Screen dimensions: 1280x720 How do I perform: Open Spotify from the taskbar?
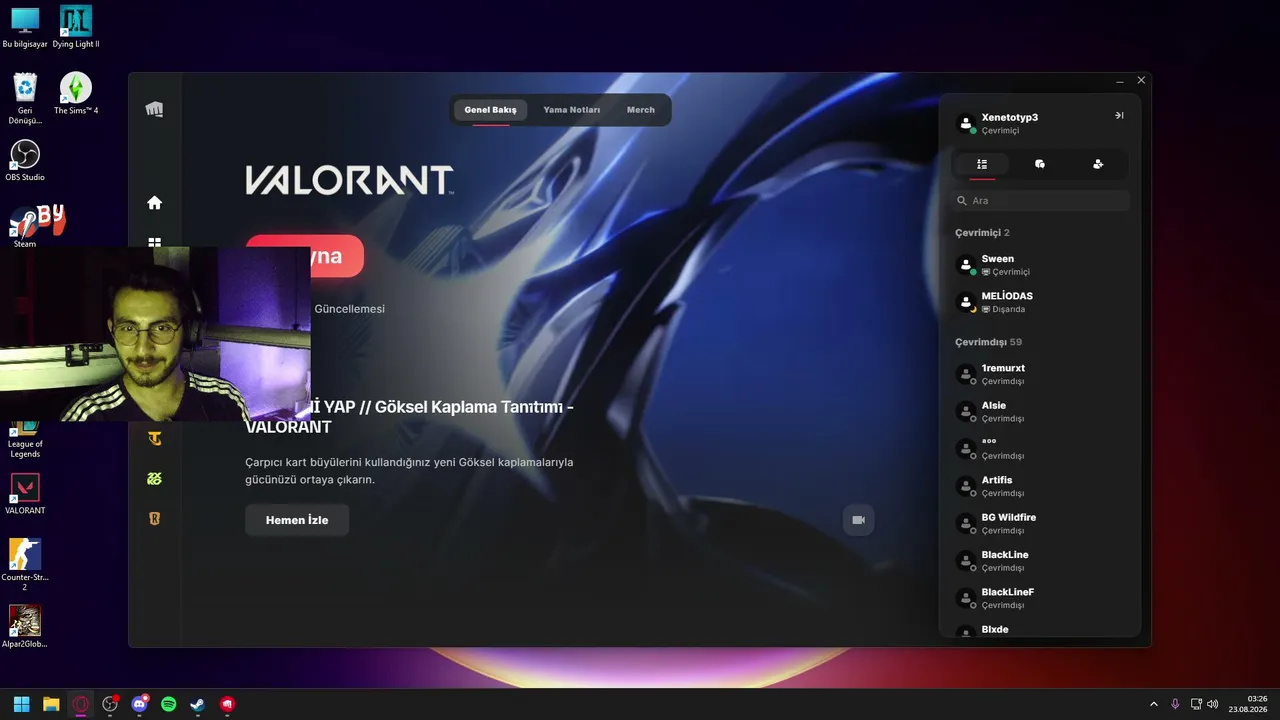(x=169, y=704)
